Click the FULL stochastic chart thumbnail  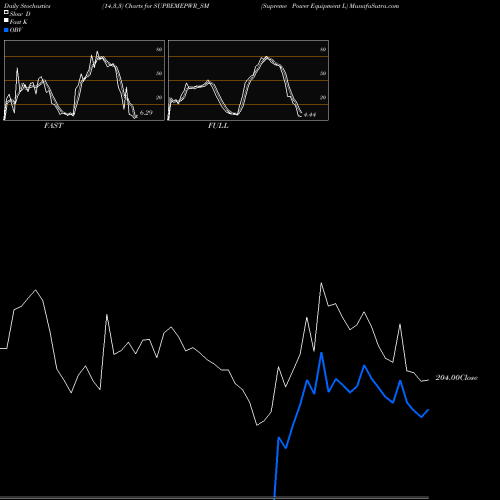[248, 80]
